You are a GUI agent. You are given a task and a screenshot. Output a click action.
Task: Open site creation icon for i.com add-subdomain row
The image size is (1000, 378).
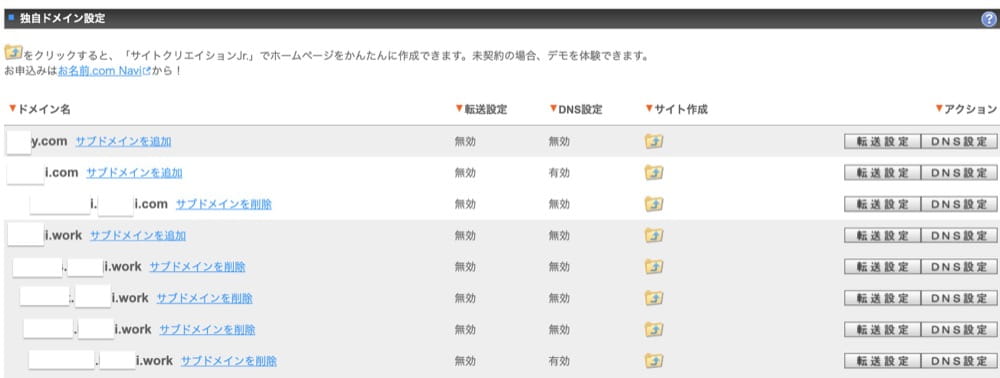pyautogui.click(x=654, y=173)
